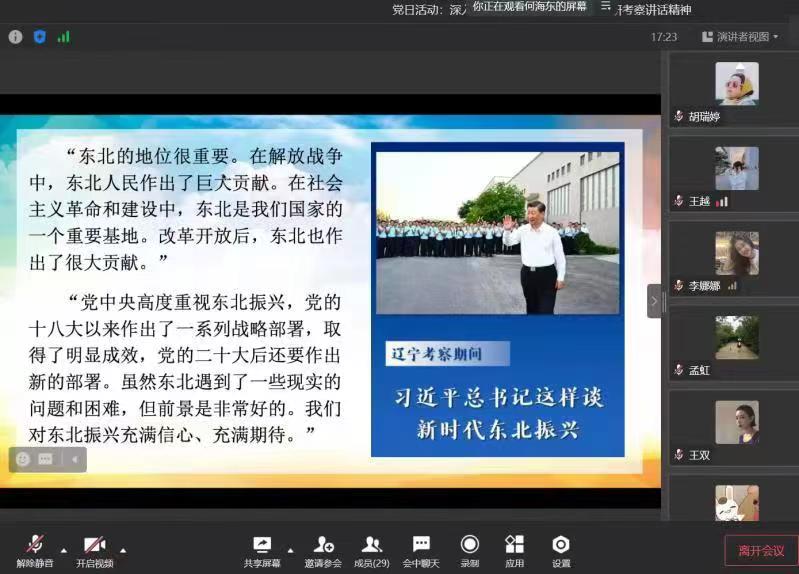Click the emoji reaction icon on the slide

tap(22, 459)
